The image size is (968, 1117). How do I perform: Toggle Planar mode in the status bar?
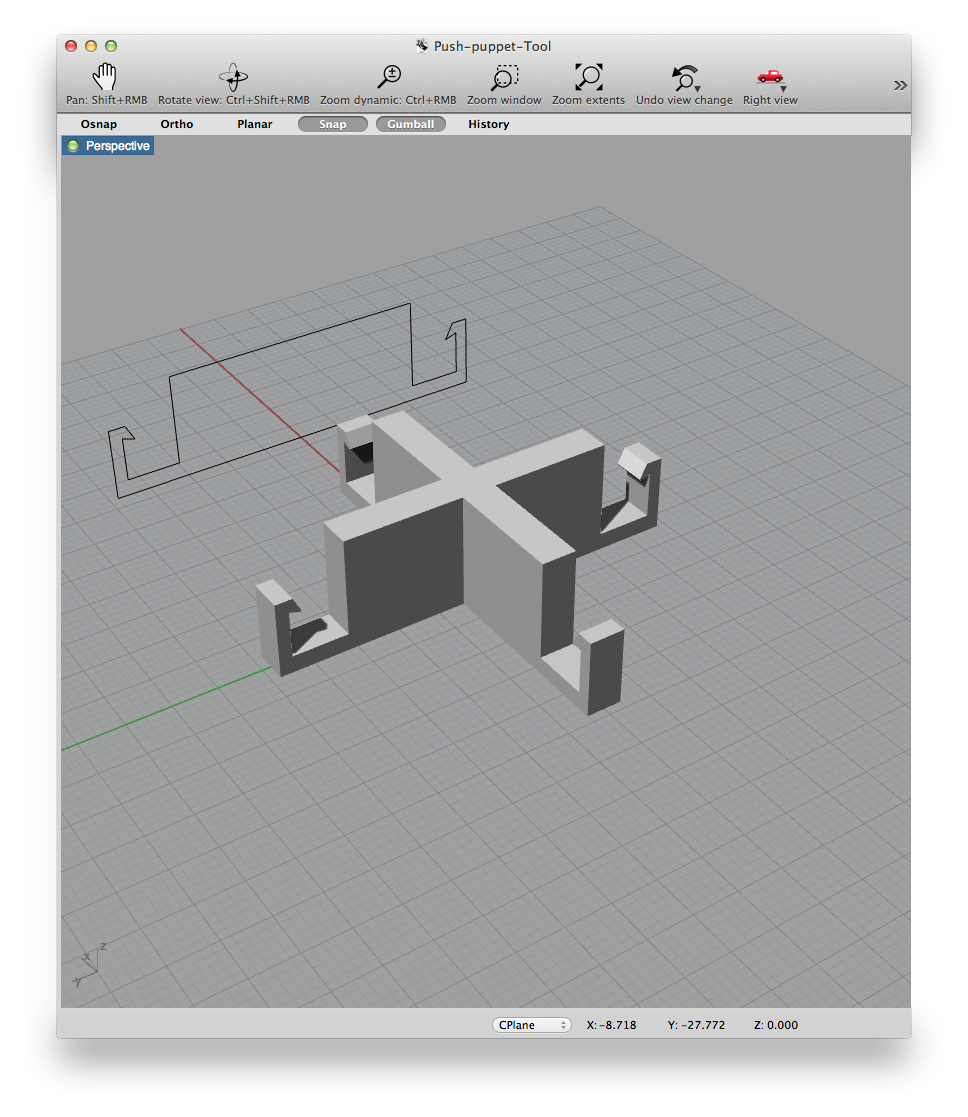point(255,124)
